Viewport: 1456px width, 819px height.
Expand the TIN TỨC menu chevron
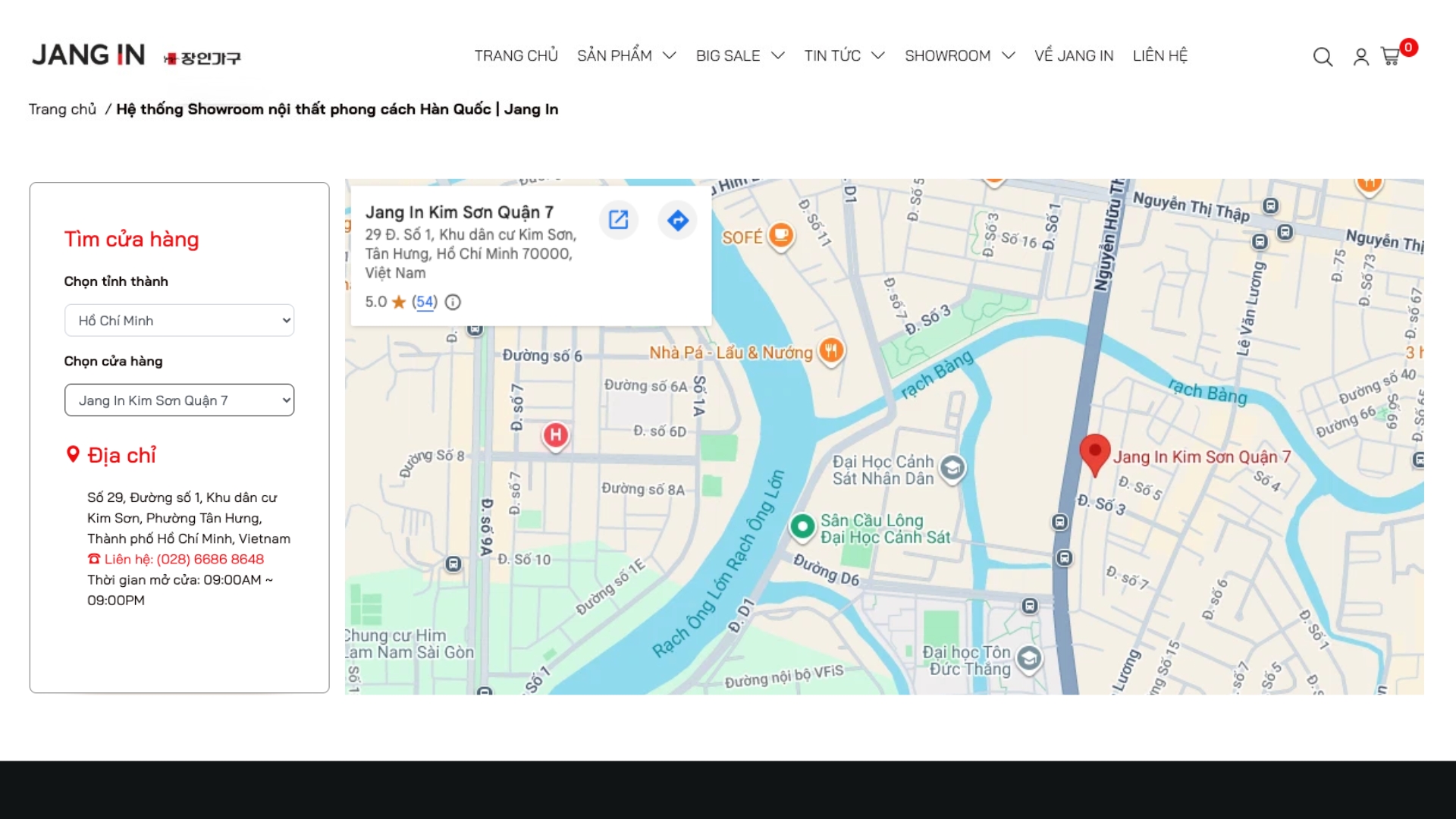[878, 55]
